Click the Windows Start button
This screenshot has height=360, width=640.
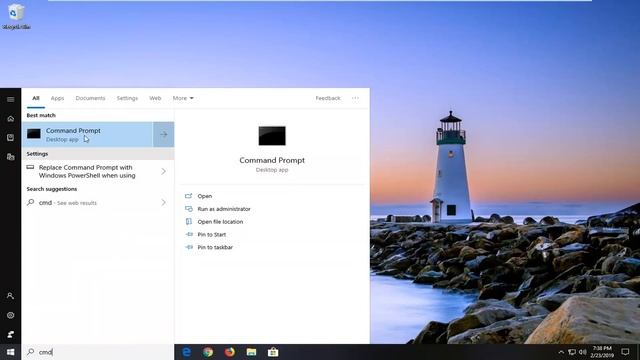pos(11,352)
